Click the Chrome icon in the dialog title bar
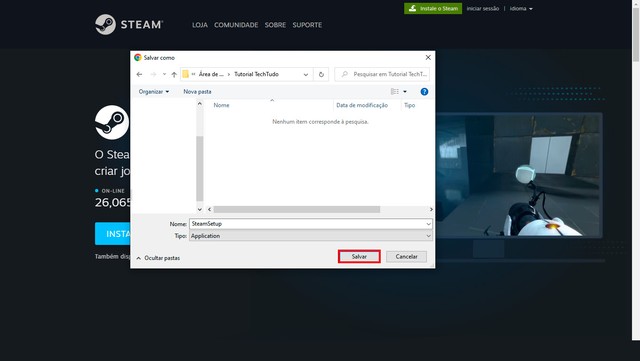 [x=138, y=58]
